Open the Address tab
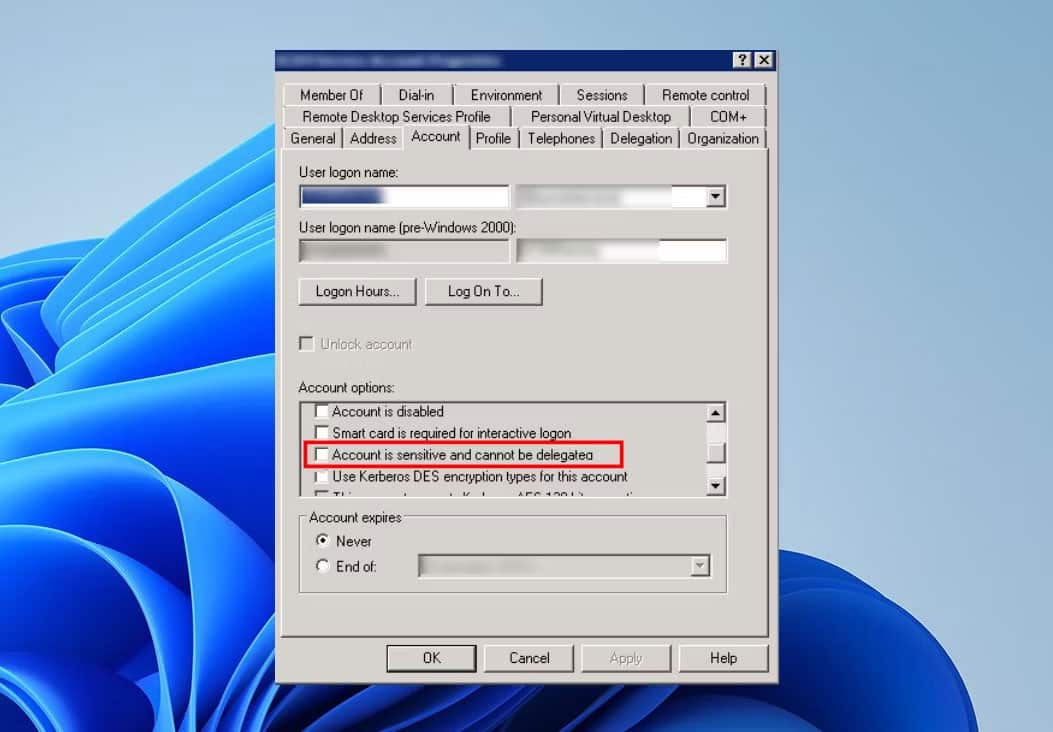Screen dimensions: 1053x732 coord(373,138)
